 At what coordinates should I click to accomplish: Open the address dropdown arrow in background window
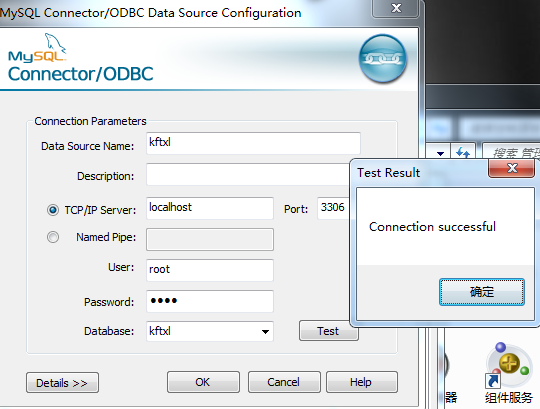[x=440, y=153]
